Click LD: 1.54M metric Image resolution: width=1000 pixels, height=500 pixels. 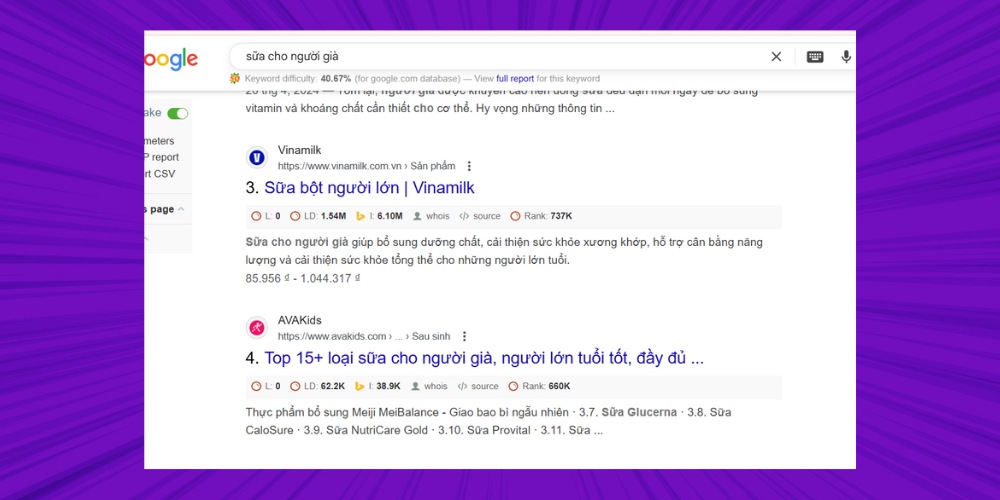[318, 216]
